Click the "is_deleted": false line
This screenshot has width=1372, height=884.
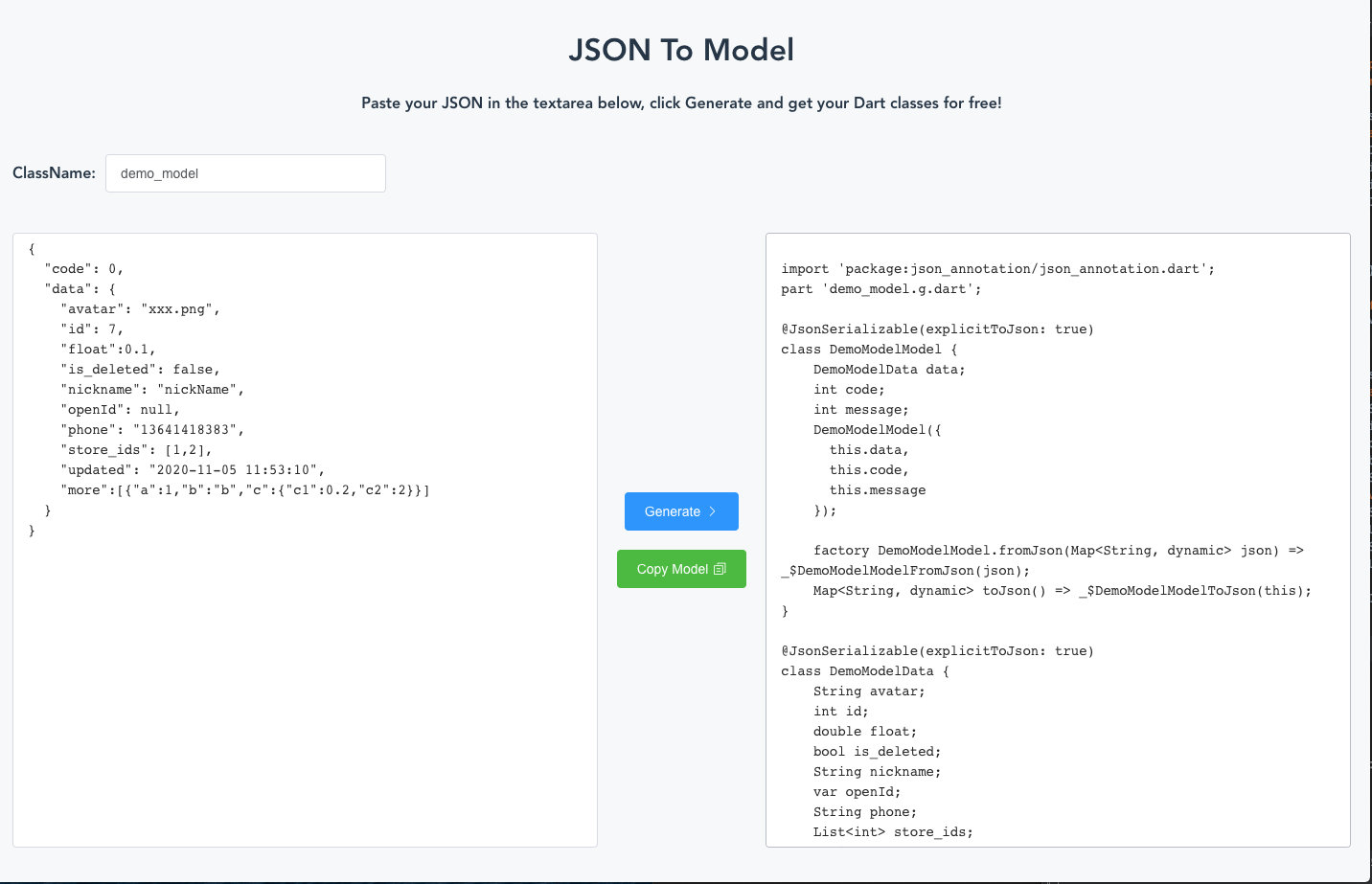point(141,370)
